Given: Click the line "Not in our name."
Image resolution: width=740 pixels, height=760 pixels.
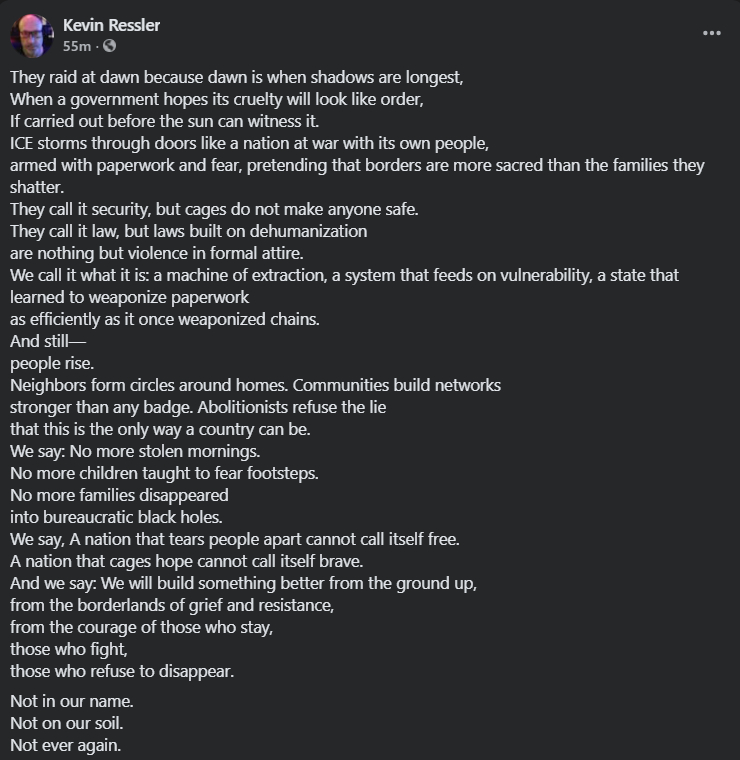Looking at the screenshot, I should tap(72, 701).
